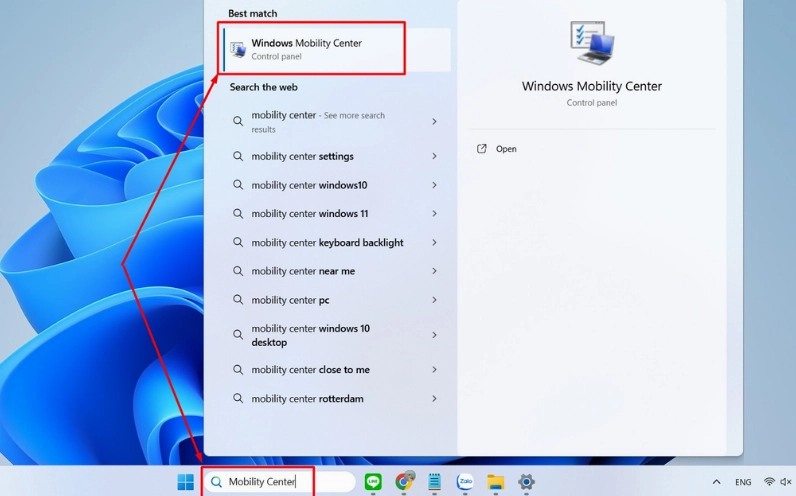Select 'mobility center windows 11' suggestion

click(336, 214)
